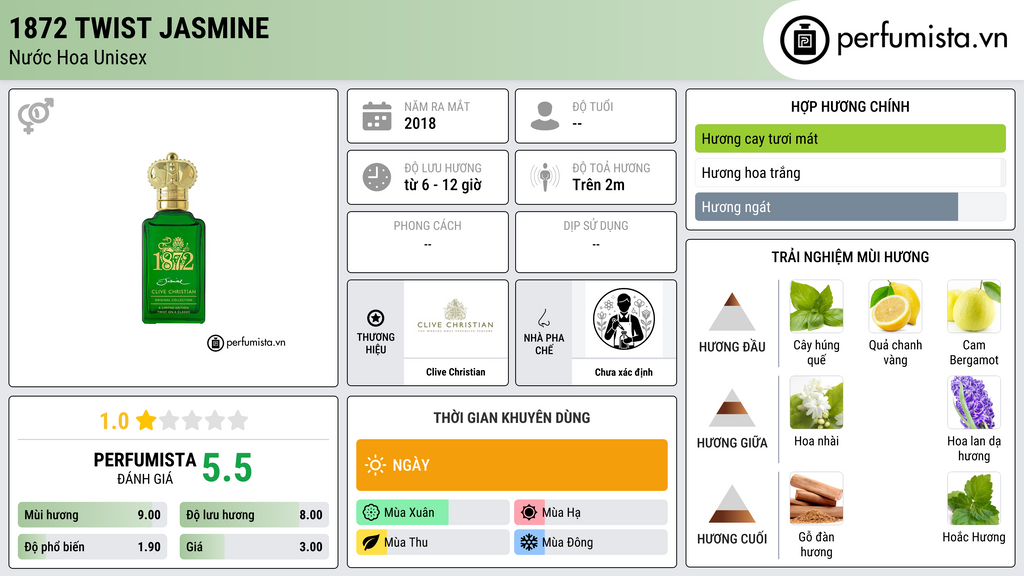Click the Mùi hương 9.00 score bar

click(x=92, y=515)
